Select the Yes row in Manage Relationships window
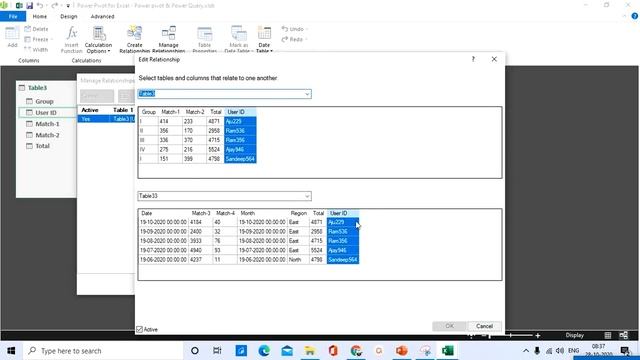The image size is (640, 360). (x=106, y=119)
